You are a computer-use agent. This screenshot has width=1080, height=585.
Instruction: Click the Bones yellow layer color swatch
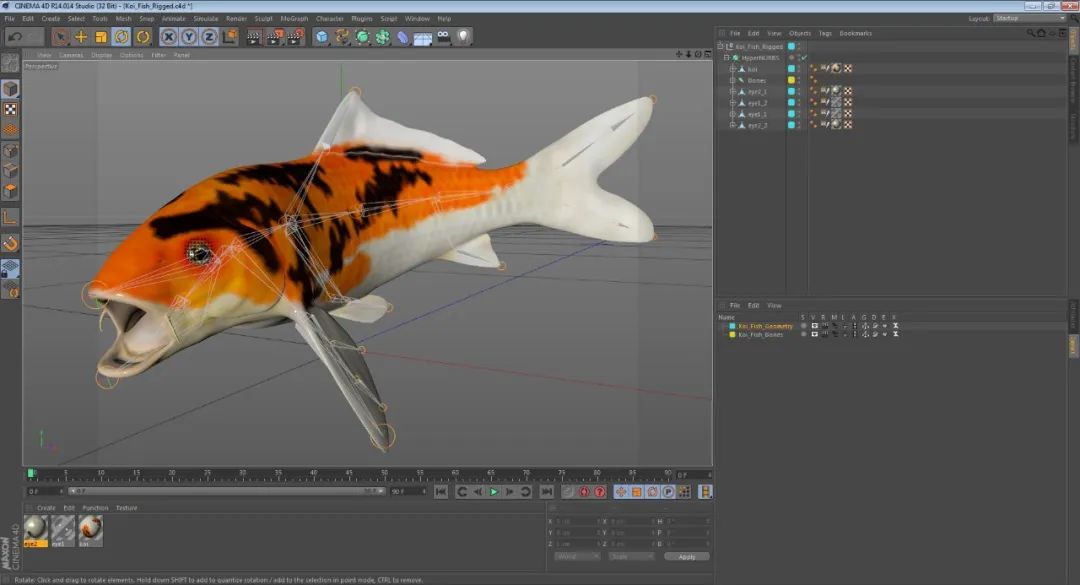coord(791,80)
